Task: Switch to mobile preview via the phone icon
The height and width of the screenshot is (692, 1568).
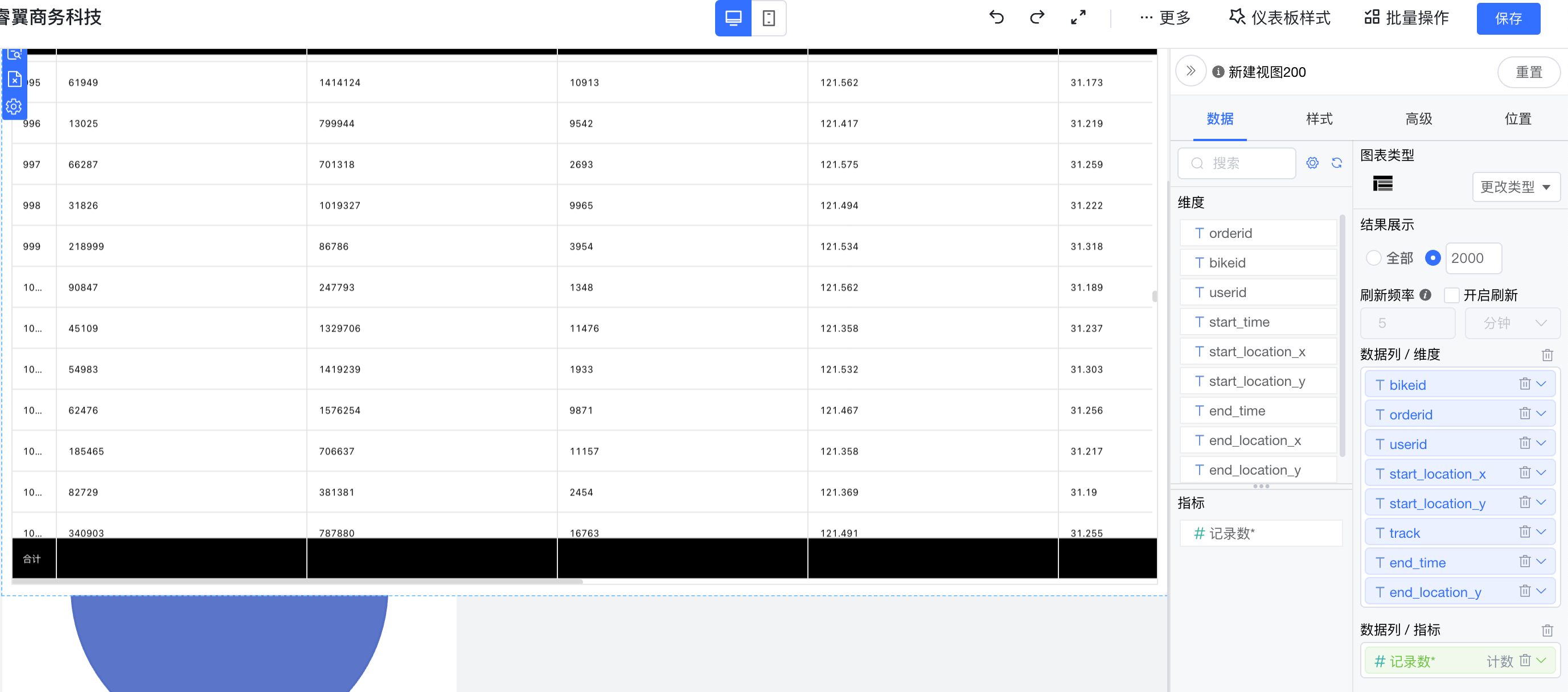Action: [770, 19]
